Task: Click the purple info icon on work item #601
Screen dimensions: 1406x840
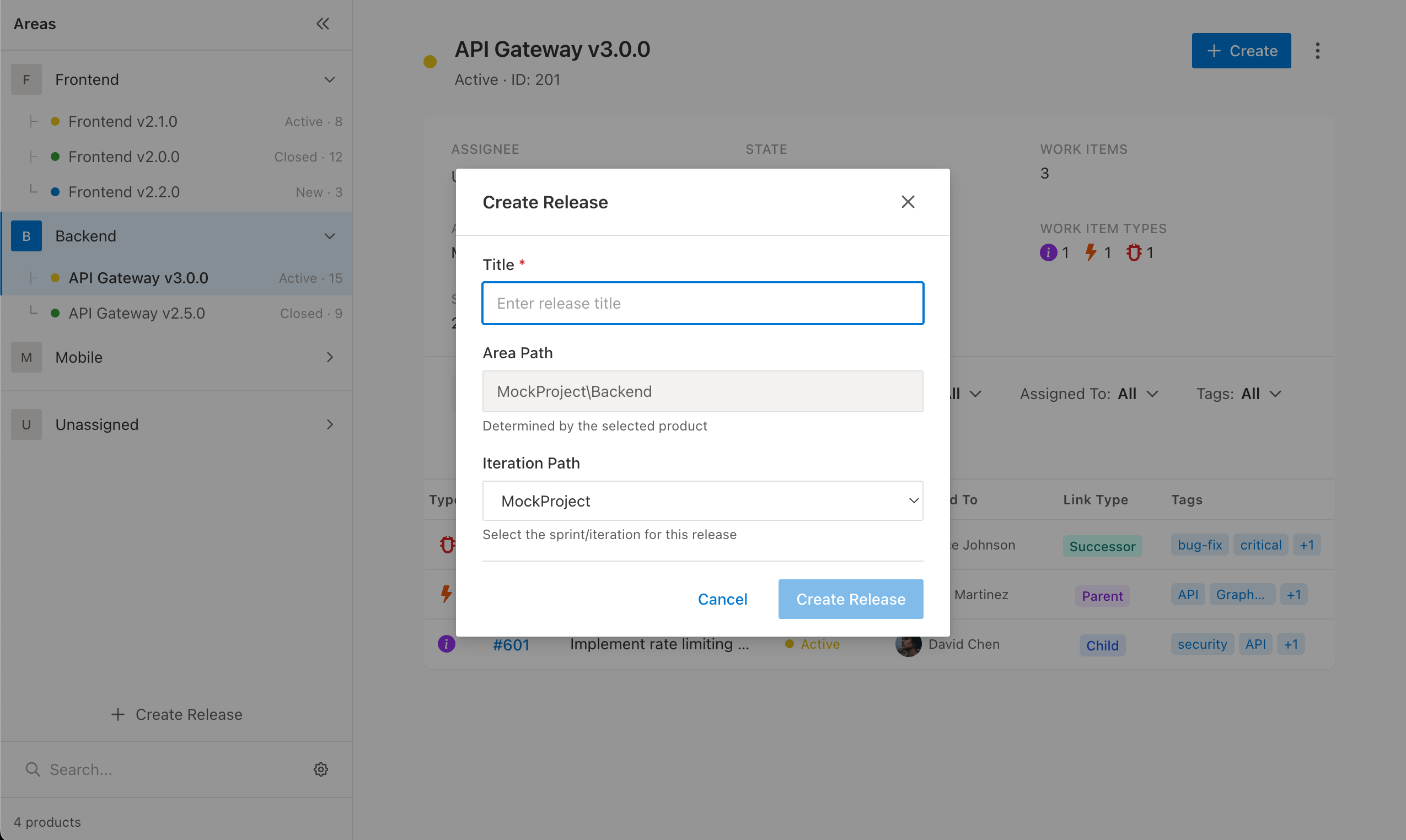Action: click(x=447, y=644)
